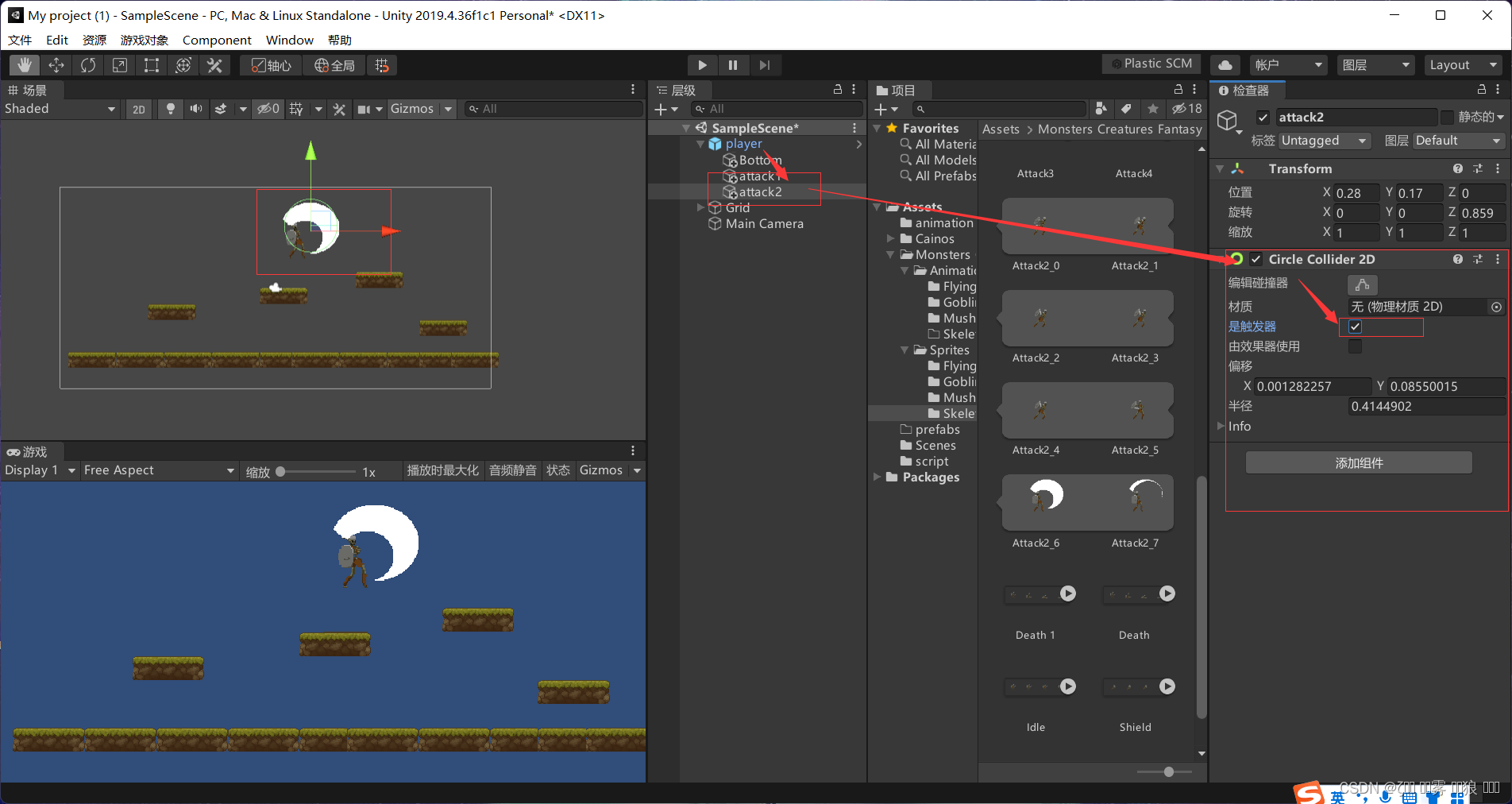The height and width of the screenshot is (804, 1512).
Task: Select the Hand tool in the toolbar
Action: pyautogui.click(x=25, y=65)
